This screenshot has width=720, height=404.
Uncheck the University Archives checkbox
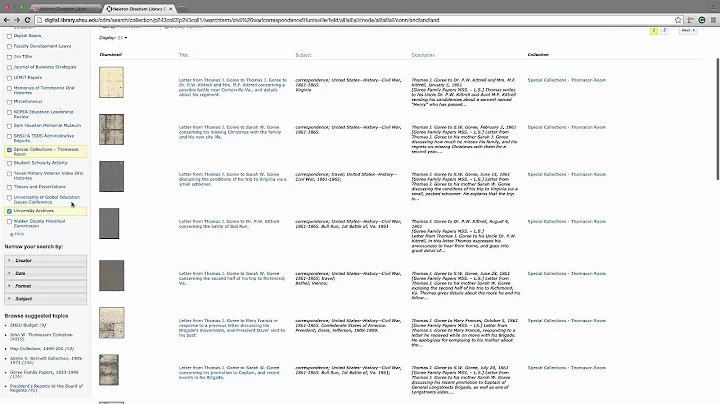coord(9,211)
